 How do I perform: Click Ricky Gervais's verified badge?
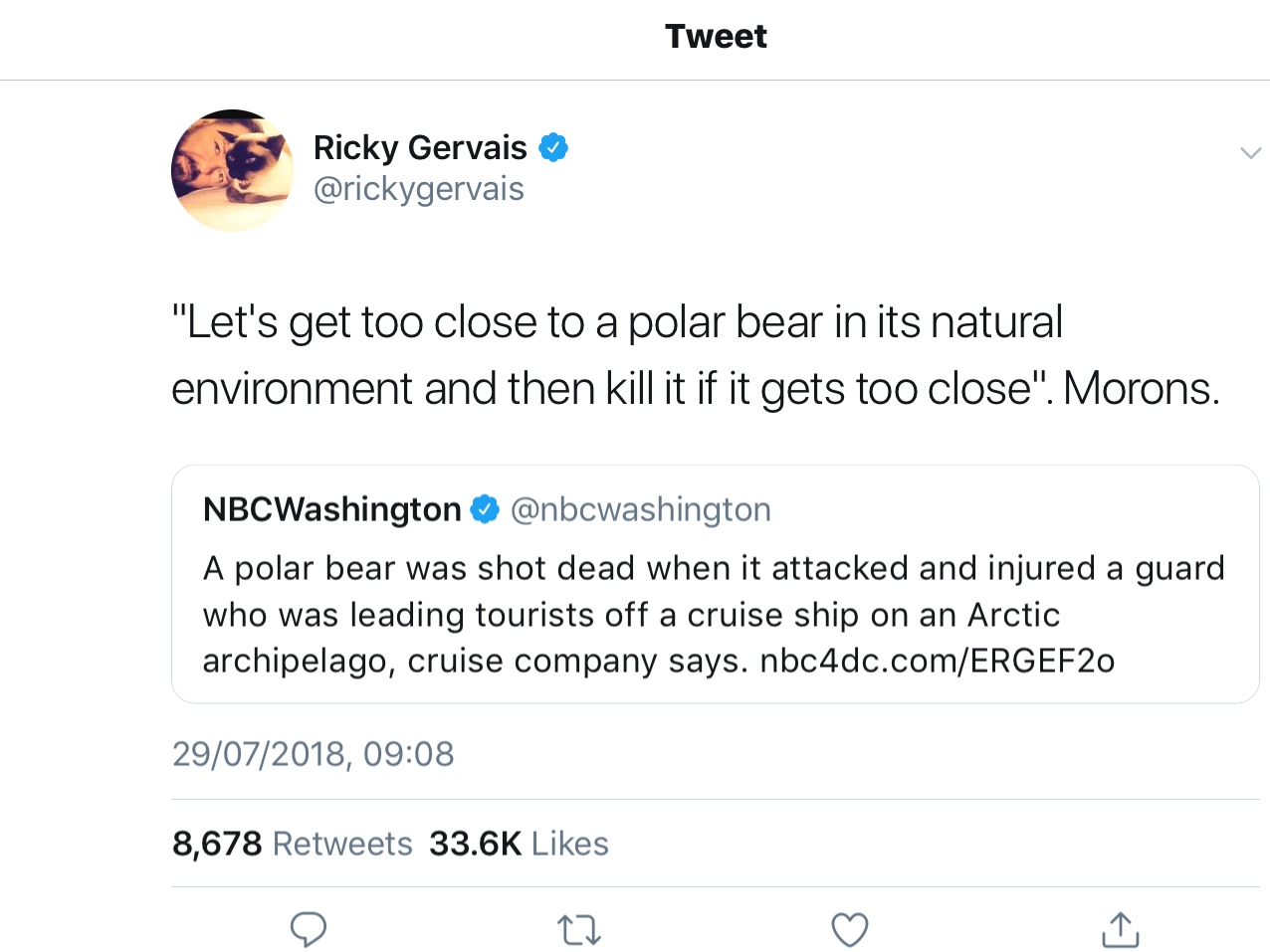[x=553, y=148]
